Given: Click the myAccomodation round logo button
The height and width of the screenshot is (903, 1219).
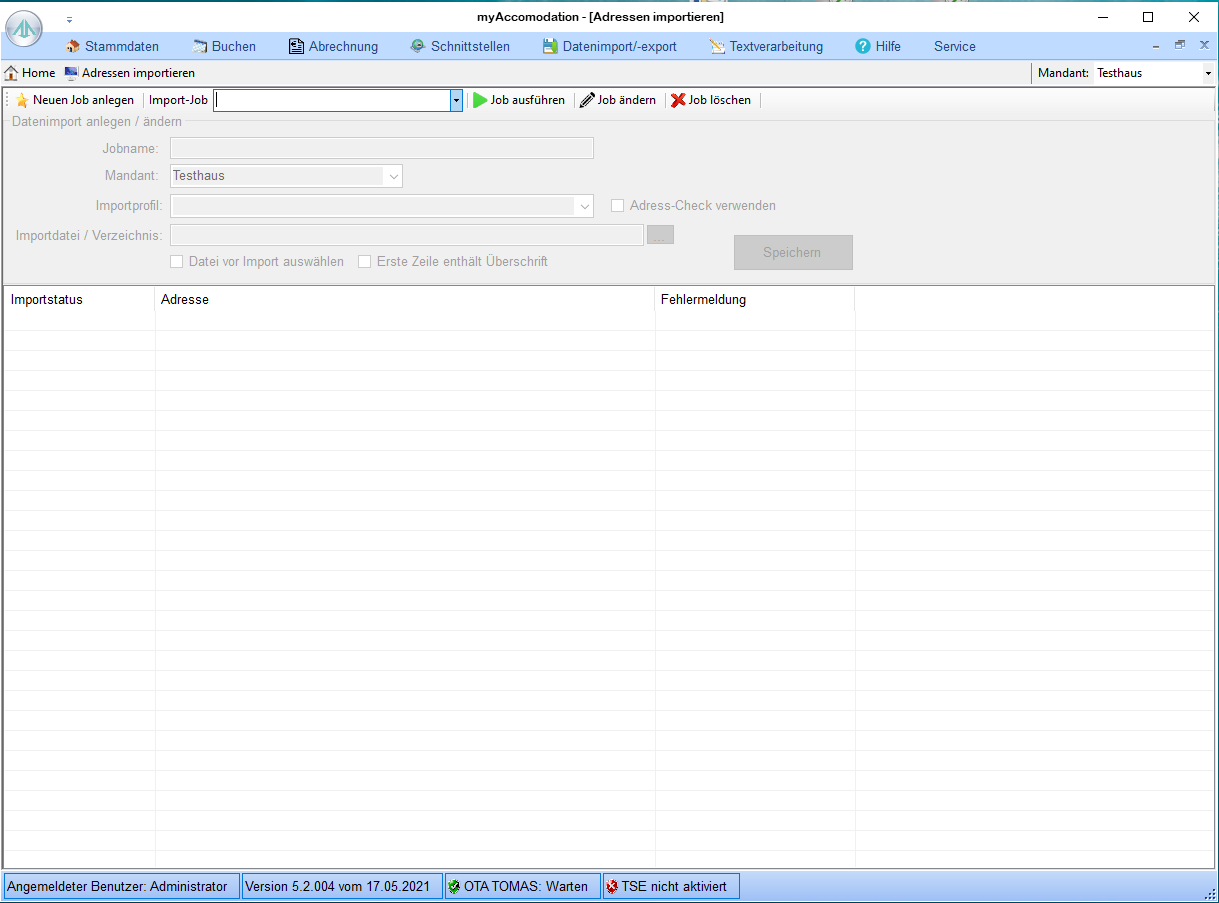Looking at the screenshot, I should coord(24,29).
